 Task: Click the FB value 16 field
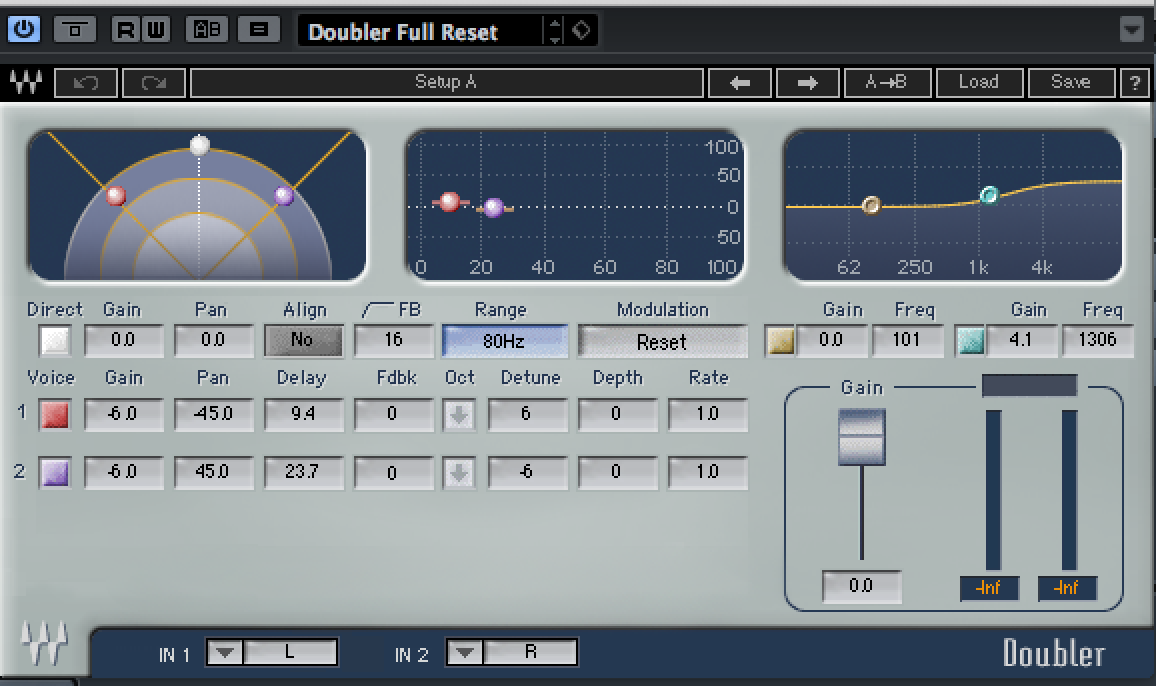tap(393, 340)
